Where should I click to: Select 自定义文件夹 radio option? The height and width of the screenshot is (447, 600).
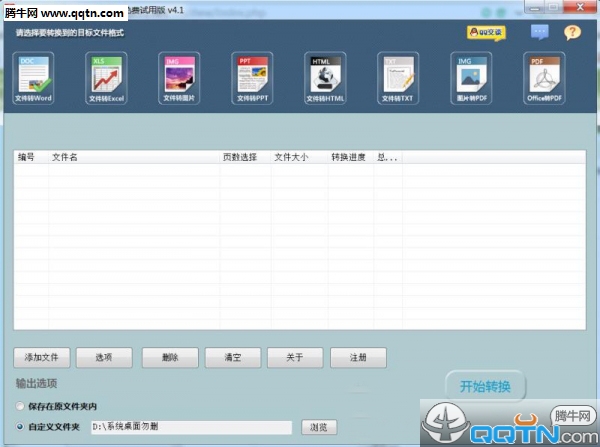(x=21, y=427)
